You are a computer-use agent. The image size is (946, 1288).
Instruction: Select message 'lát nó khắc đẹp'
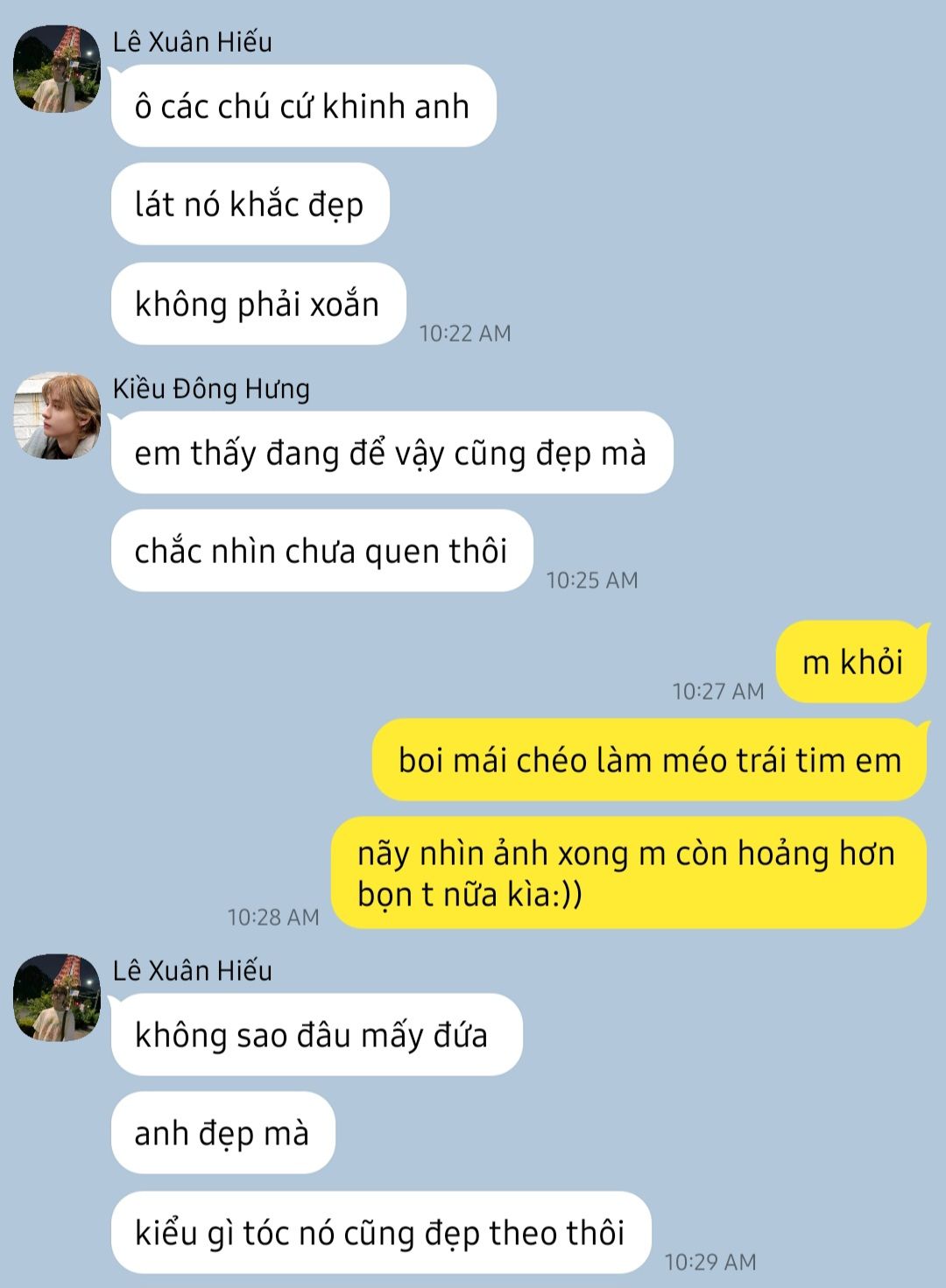[x=250, y=204]
